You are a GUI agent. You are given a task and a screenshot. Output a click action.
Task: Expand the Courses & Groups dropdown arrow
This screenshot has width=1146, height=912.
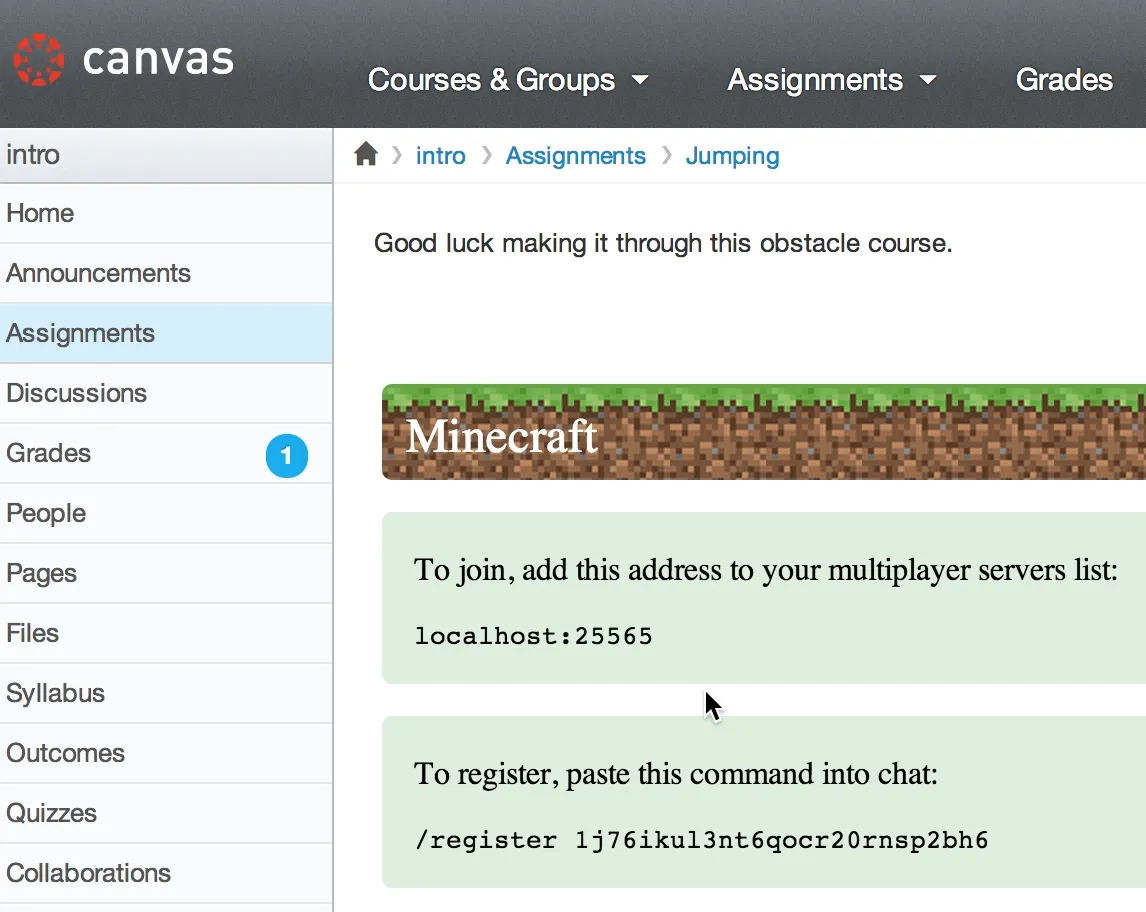640,80
